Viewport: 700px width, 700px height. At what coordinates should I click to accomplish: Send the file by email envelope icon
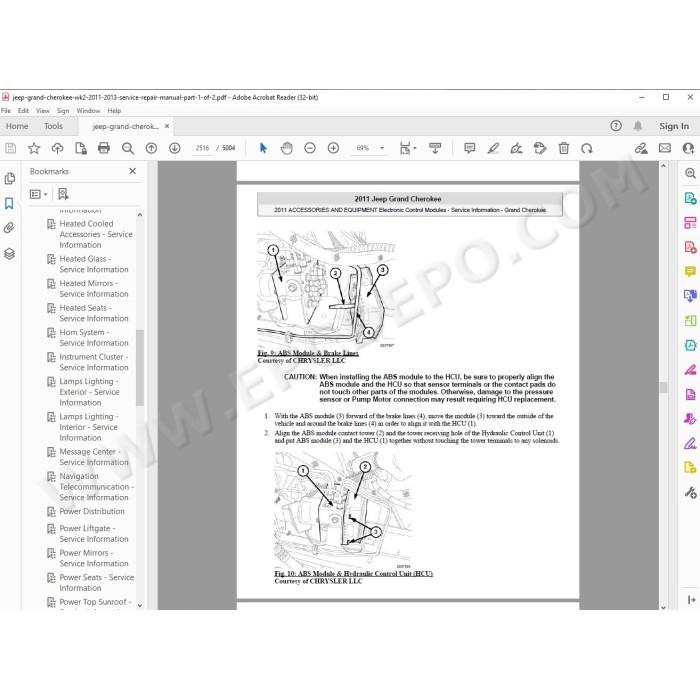click(x=665, y=148)
